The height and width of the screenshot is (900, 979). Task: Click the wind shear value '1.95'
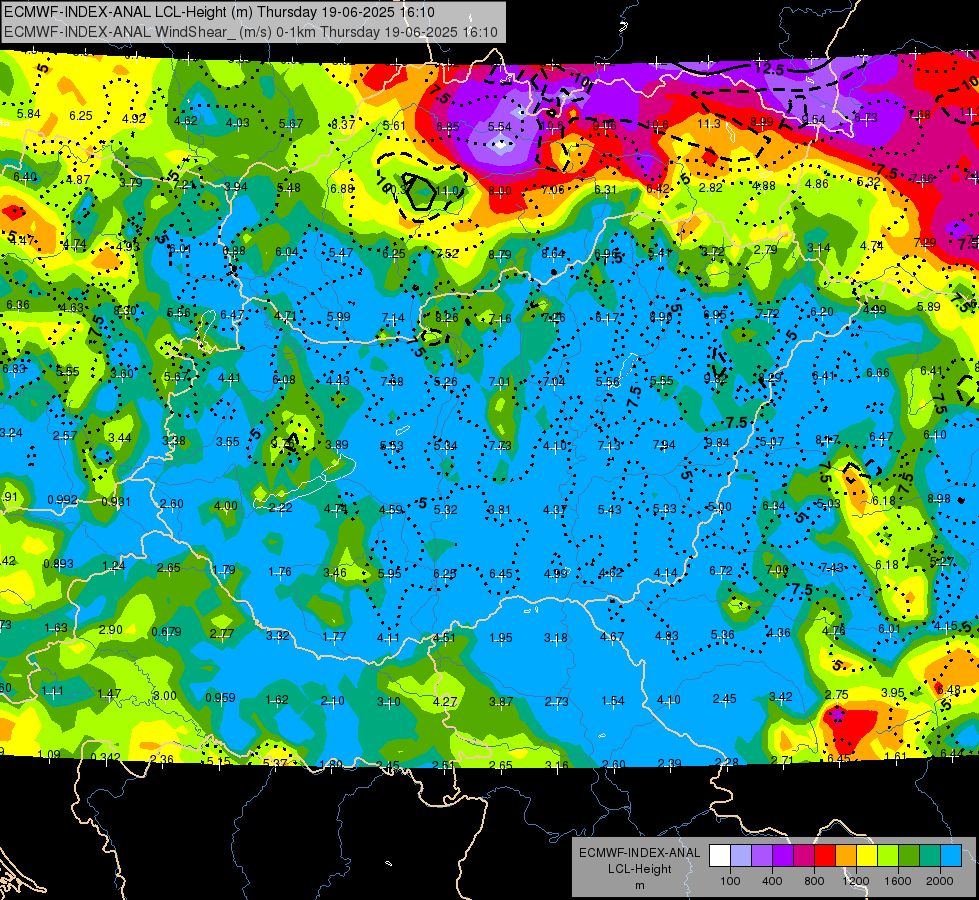click(501, 638)
